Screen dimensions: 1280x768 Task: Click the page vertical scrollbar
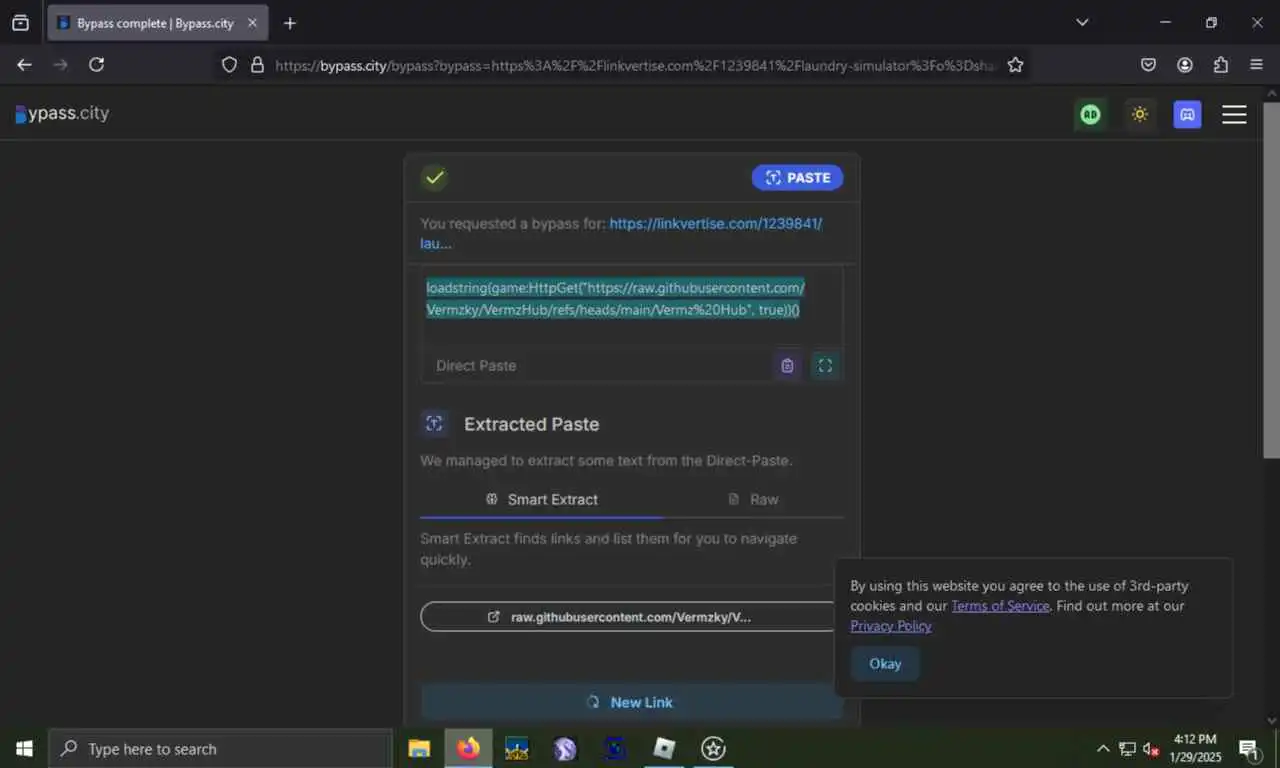(1271, 280)
